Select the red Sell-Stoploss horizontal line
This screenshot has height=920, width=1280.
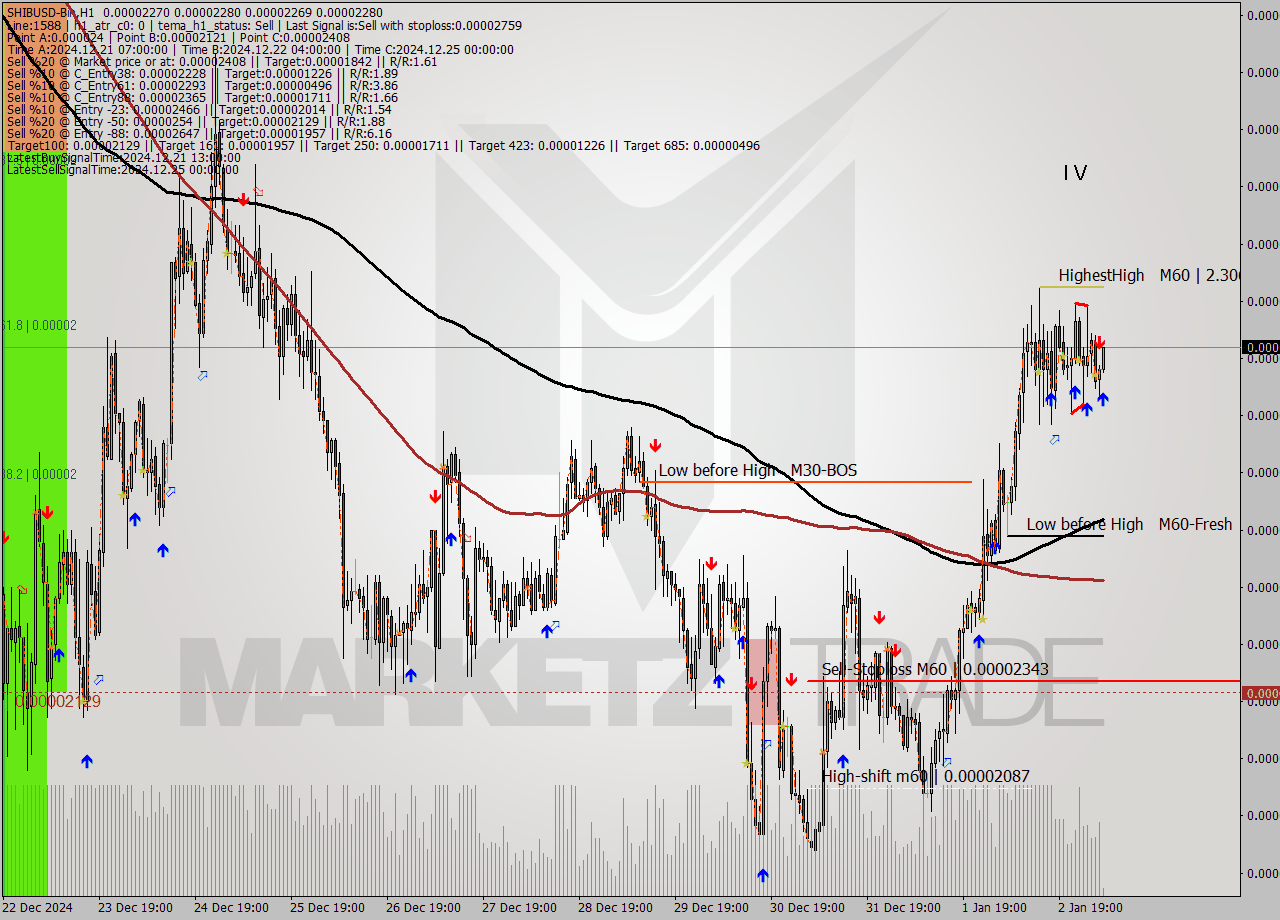pos(1024,681)
